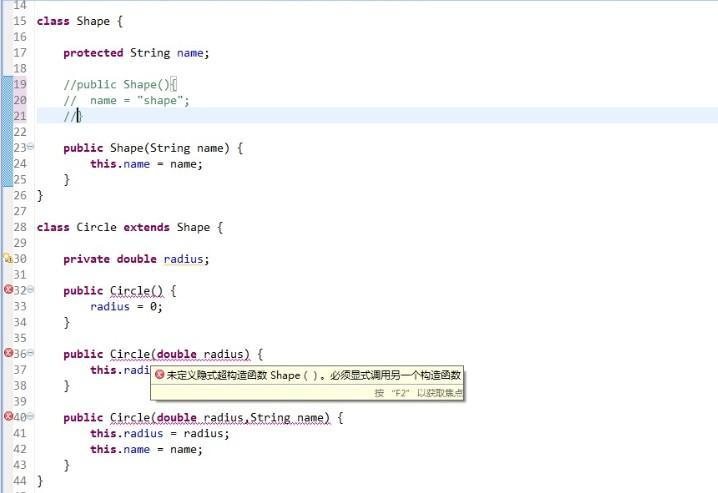This screenshot has height=493, width=718.
Task: Click the error marker on line 40
Action: pyautogui.click(x=8, y=416)
